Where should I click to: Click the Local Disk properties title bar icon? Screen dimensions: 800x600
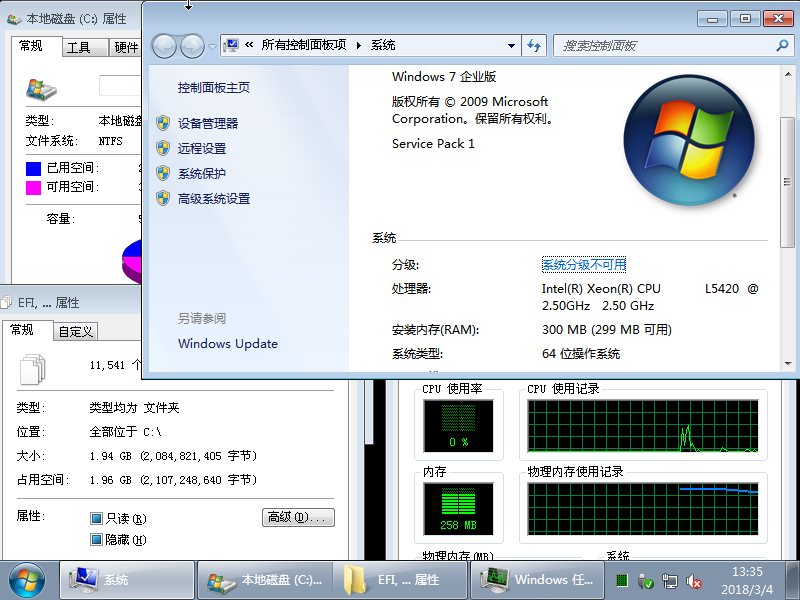(x=14, y=19)
